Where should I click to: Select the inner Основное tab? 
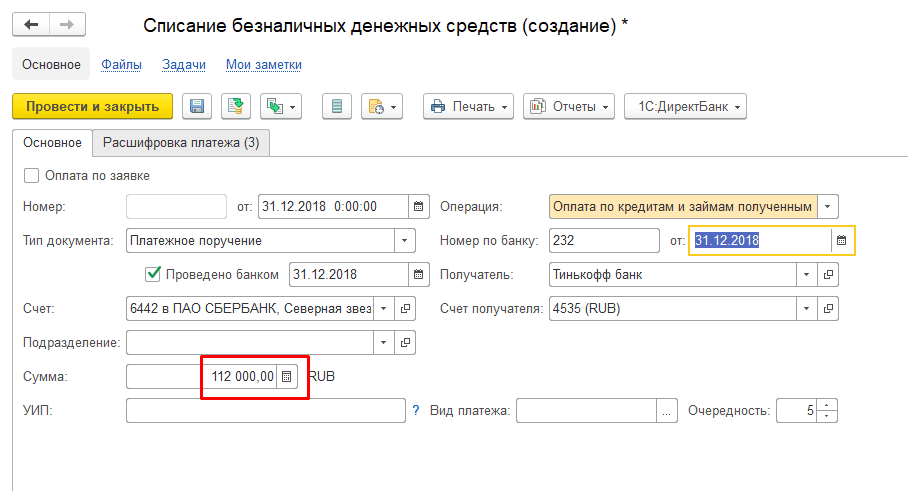pos(52,143)
